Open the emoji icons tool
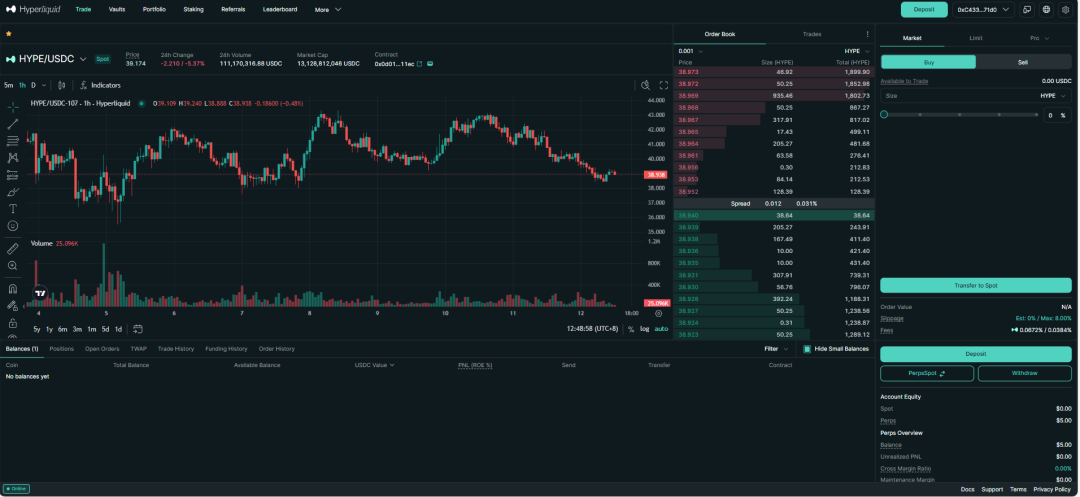Viewport: 1080px width, 497px height. pyautogui.click(x=12, y=225)
